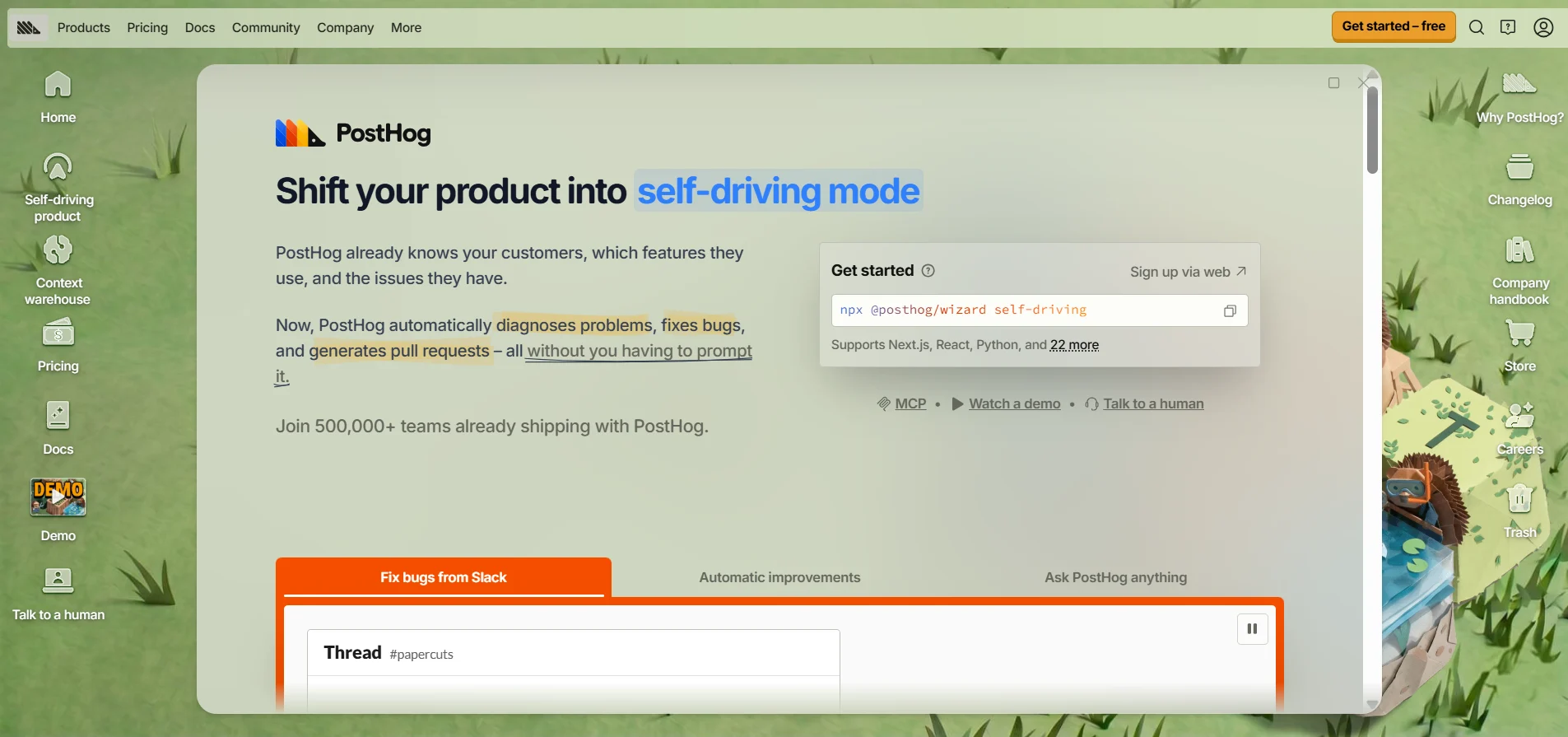Open the Home desktop icon

(58, 97)
